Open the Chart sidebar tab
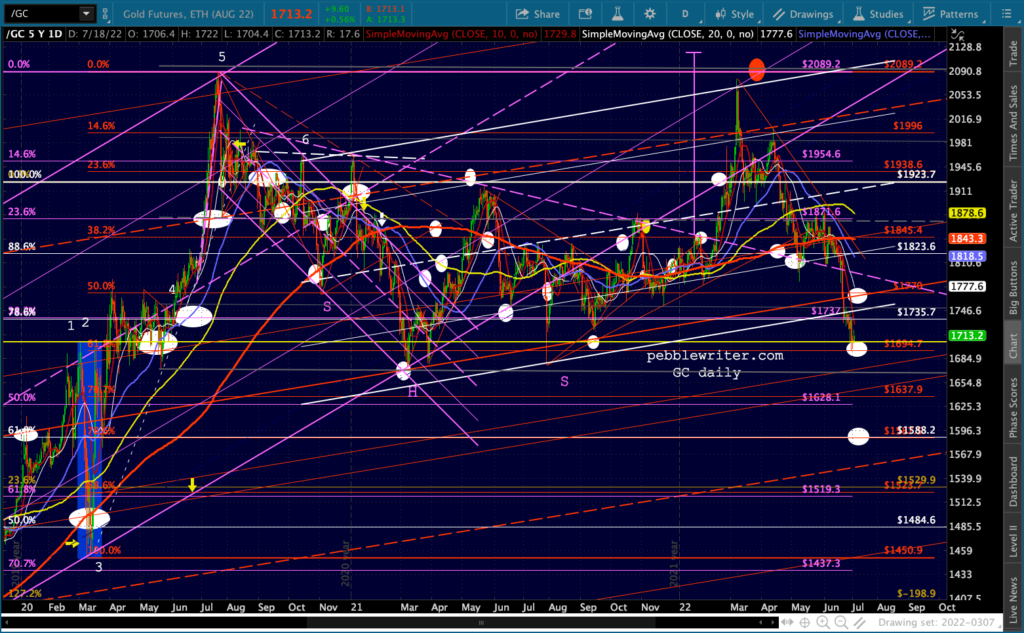The height and width of the screenshot is (633, 1024). coord(1013,346)
